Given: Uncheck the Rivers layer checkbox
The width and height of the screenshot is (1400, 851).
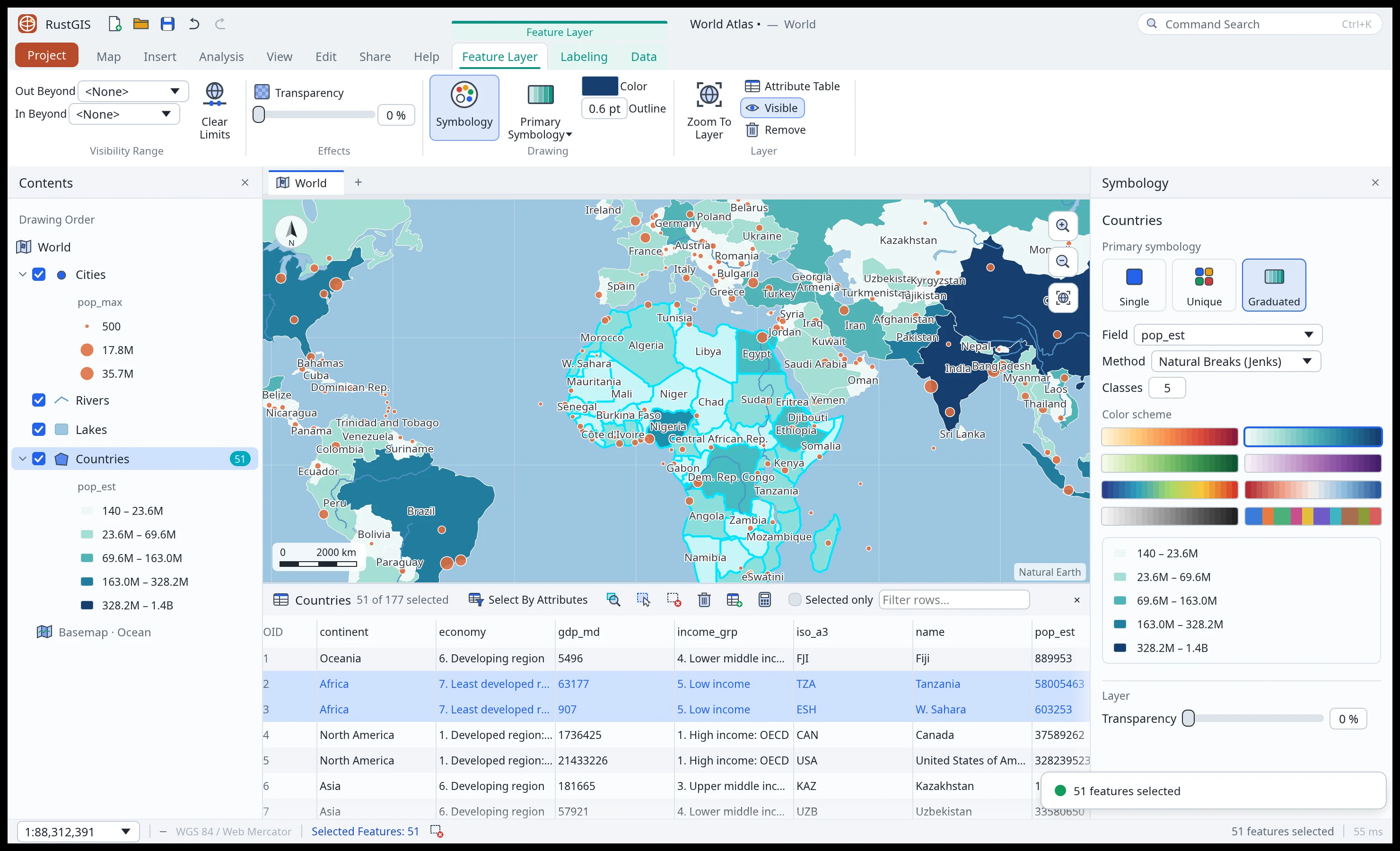Looking at the screenshot, I should coord(39,400).
